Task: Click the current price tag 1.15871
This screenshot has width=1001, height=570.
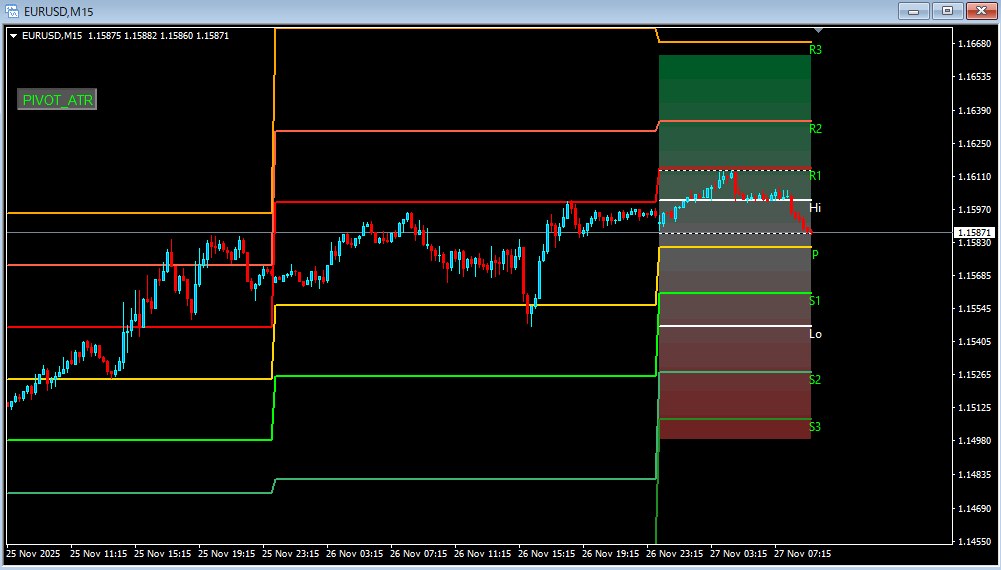Action: [x=972, y=232]
